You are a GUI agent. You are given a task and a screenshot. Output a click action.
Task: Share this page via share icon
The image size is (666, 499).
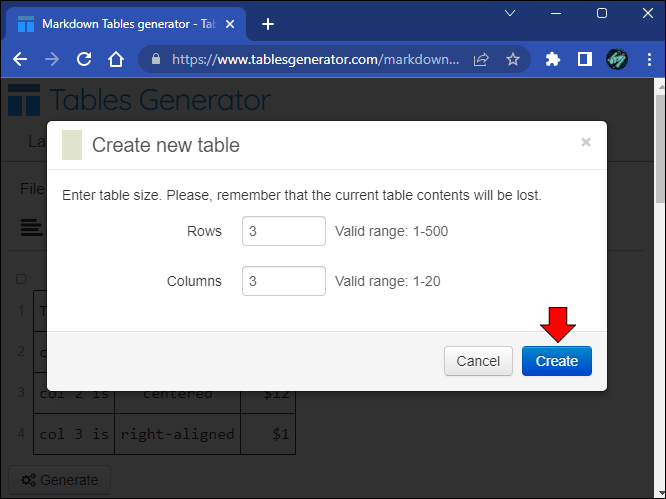click(x=481, y=59)
